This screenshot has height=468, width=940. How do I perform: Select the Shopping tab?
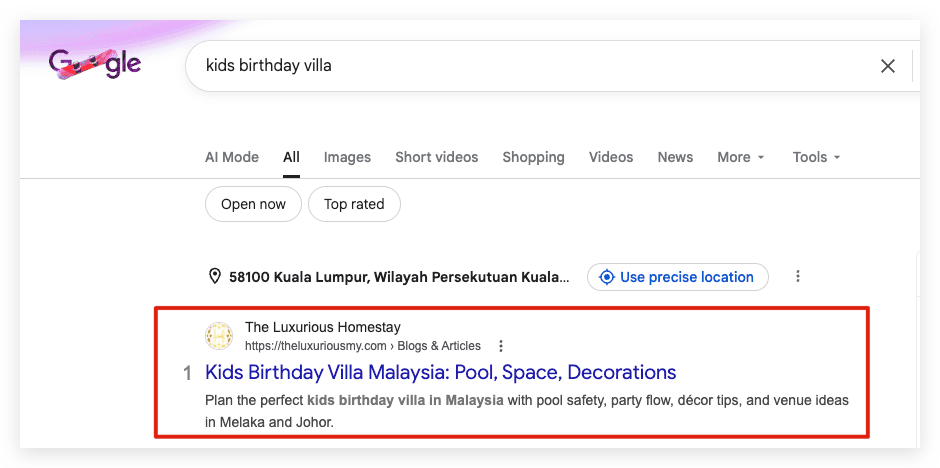(534, 157)
